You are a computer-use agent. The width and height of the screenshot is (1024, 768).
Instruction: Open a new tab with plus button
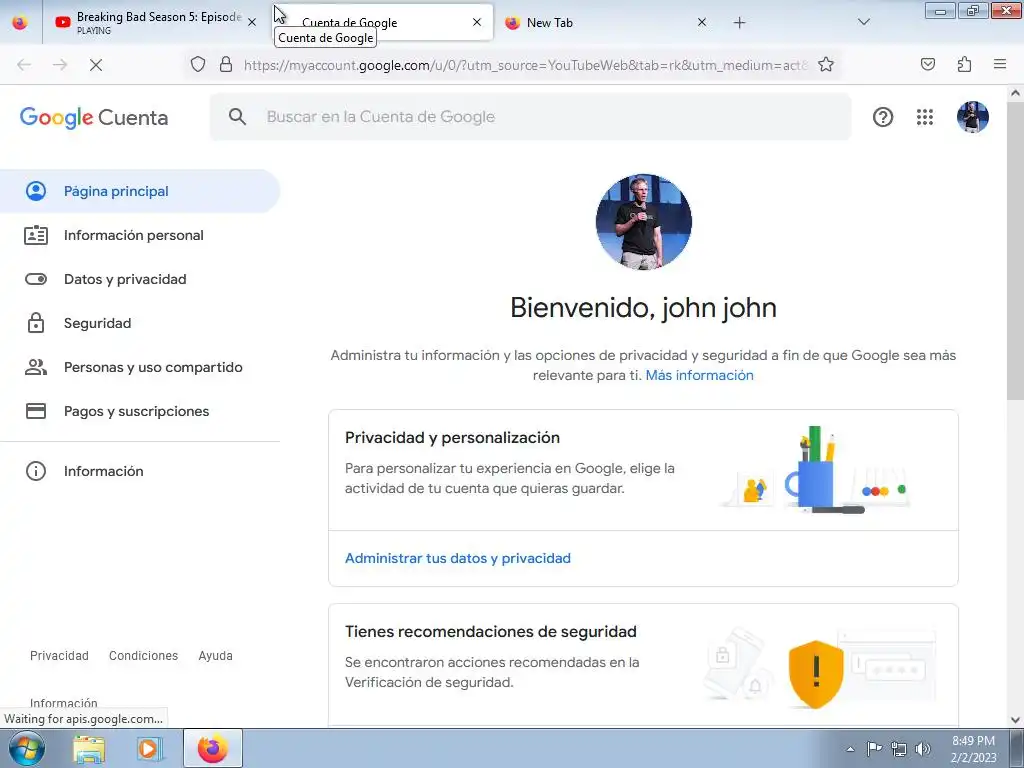click(739, 23)
